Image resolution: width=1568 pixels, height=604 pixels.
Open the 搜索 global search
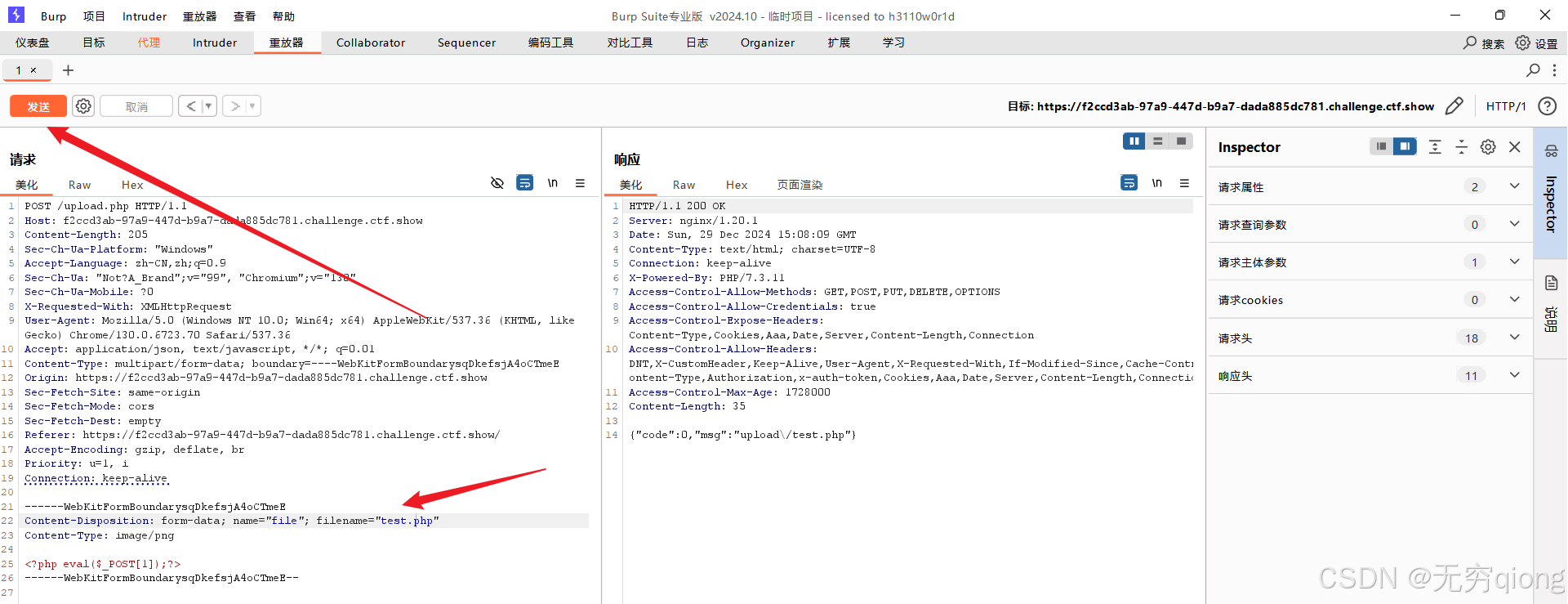[x=1484, y=43]
